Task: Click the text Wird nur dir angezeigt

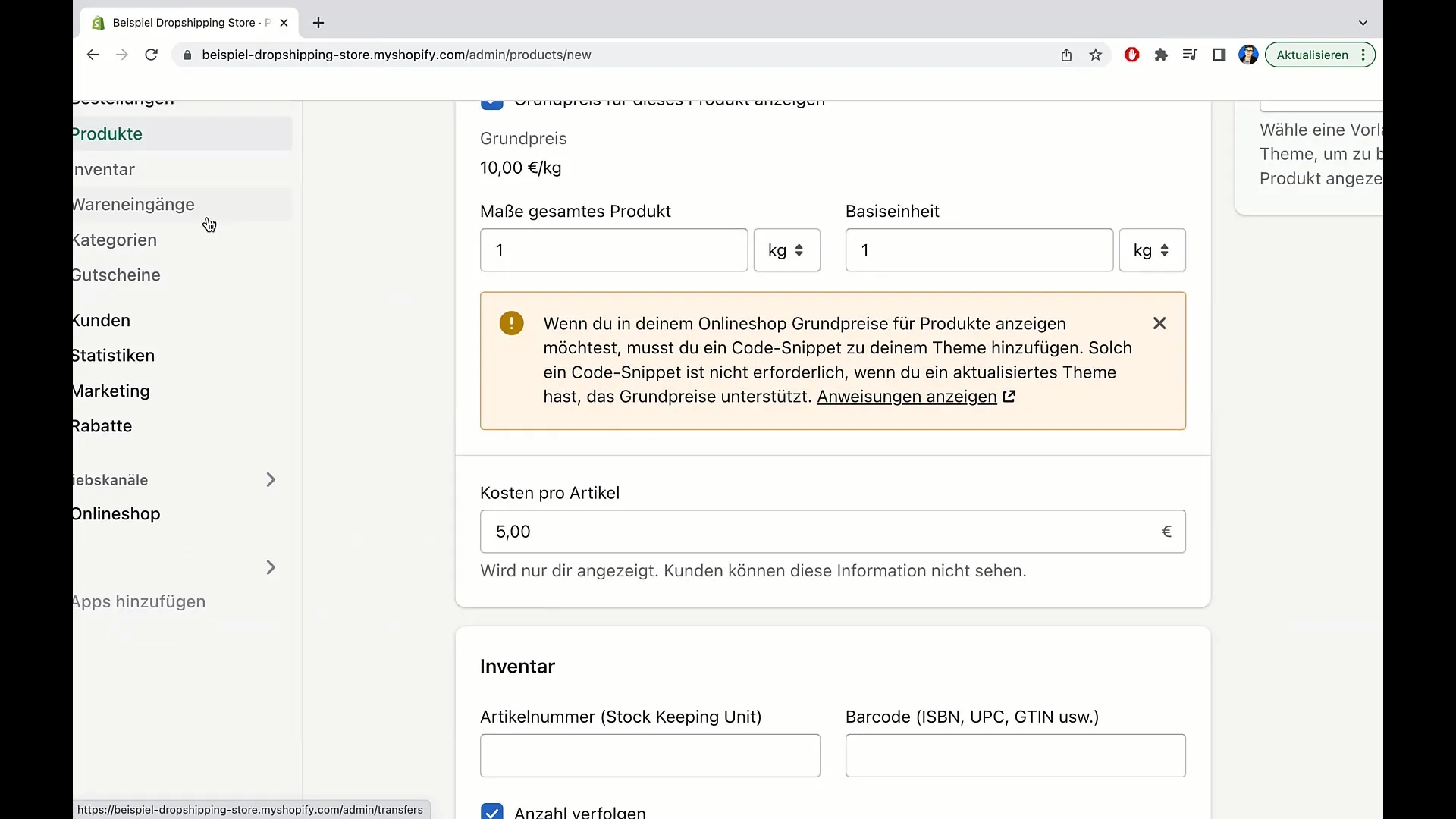Action: [569, 570]
